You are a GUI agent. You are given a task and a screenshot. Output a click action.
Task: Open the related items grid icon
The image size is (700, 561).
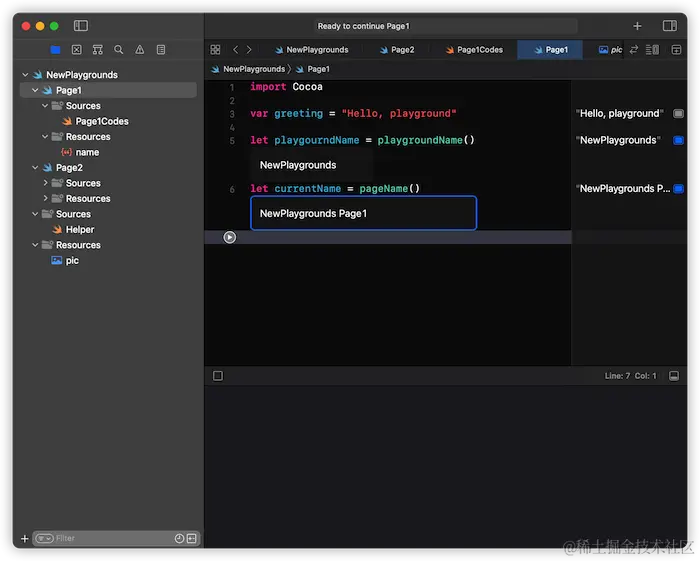[215, 50]
